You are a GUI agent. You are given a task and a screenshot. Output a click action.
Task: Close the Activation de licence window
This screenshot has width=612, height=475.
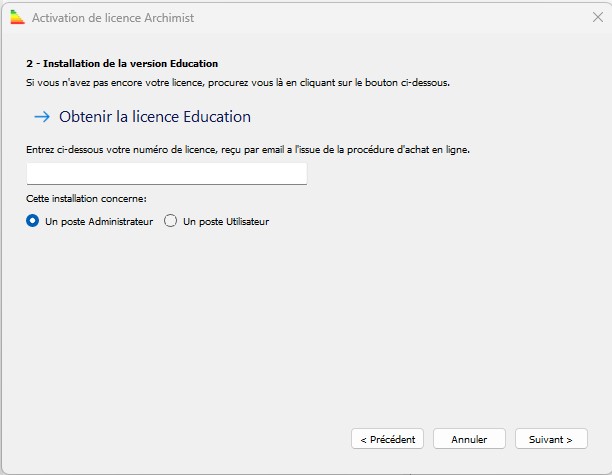click(x=598, y=18)
